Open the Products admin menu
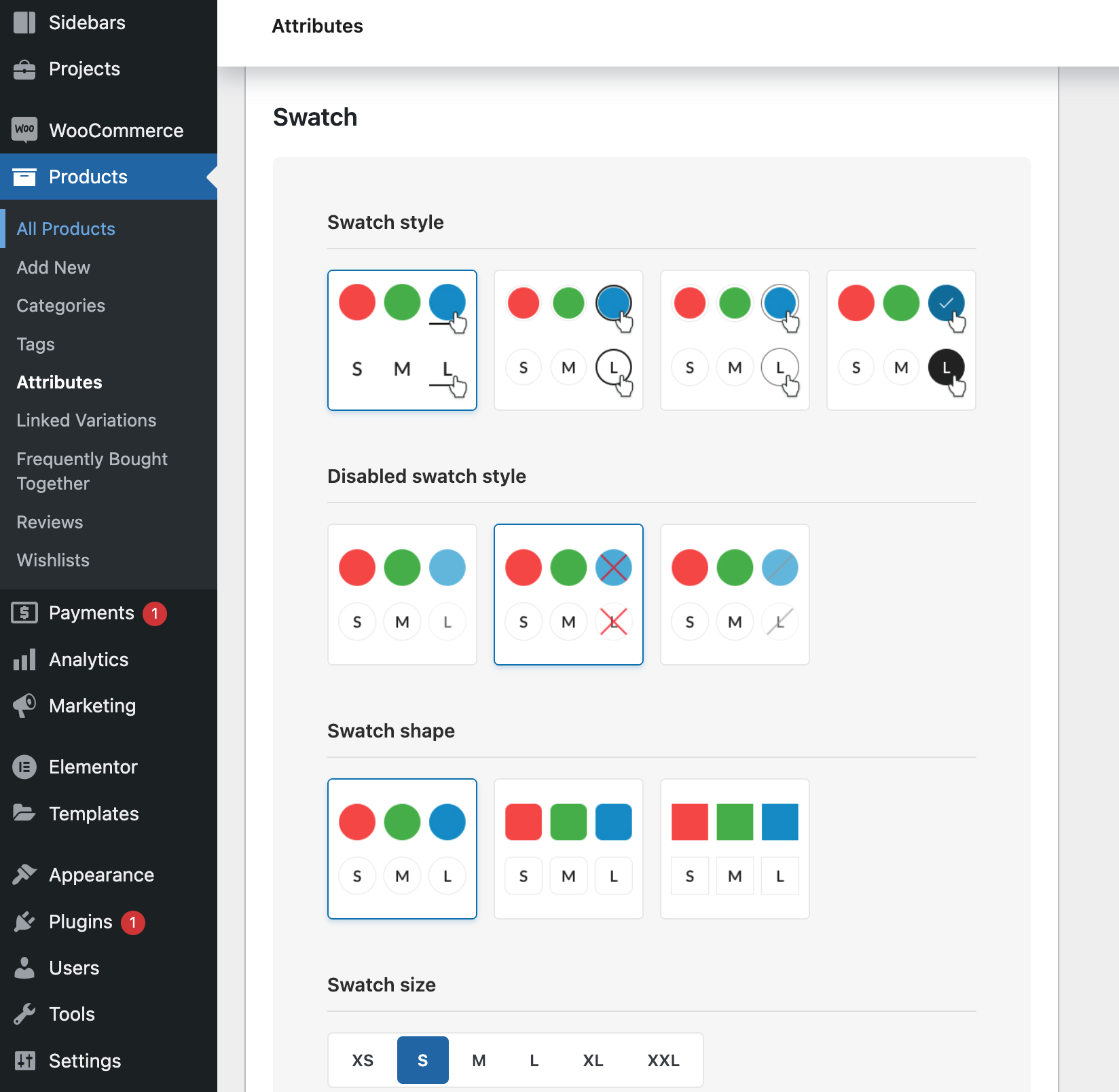Screen dimensions: 1119x1092 pyautogui.click(x=109, y=177)
